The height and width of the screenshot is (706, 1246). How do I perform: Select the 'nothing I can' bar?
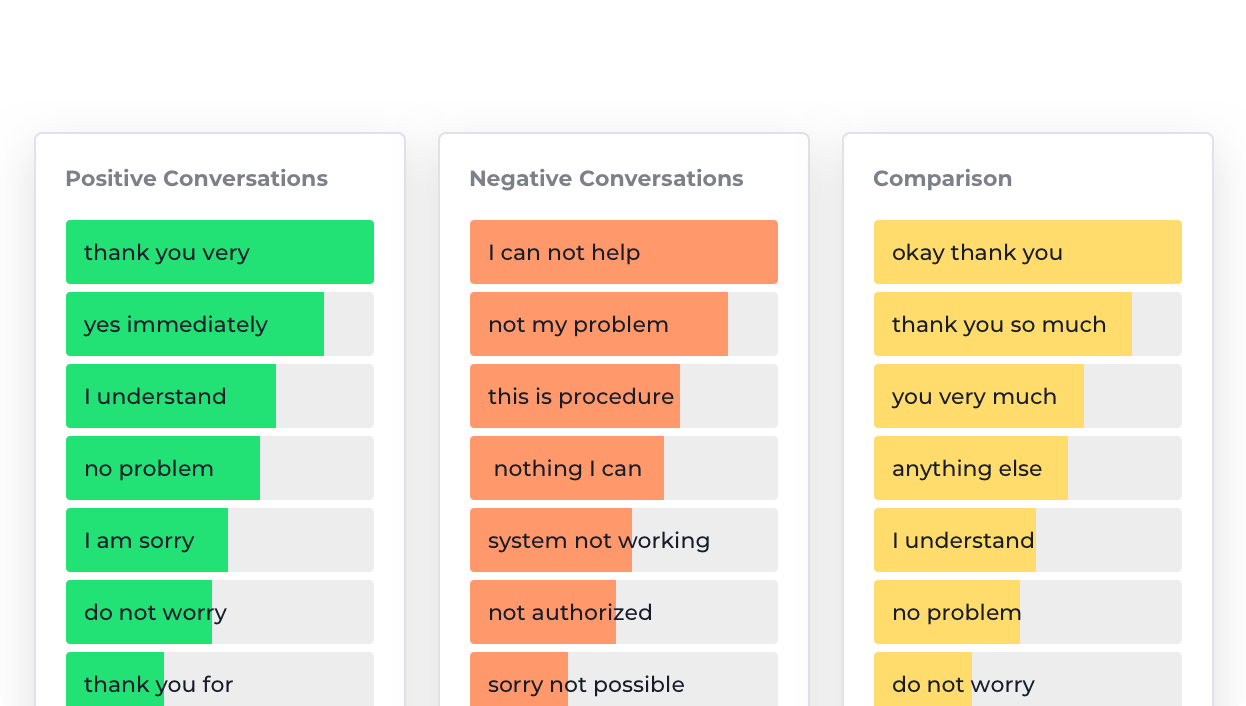624,468
